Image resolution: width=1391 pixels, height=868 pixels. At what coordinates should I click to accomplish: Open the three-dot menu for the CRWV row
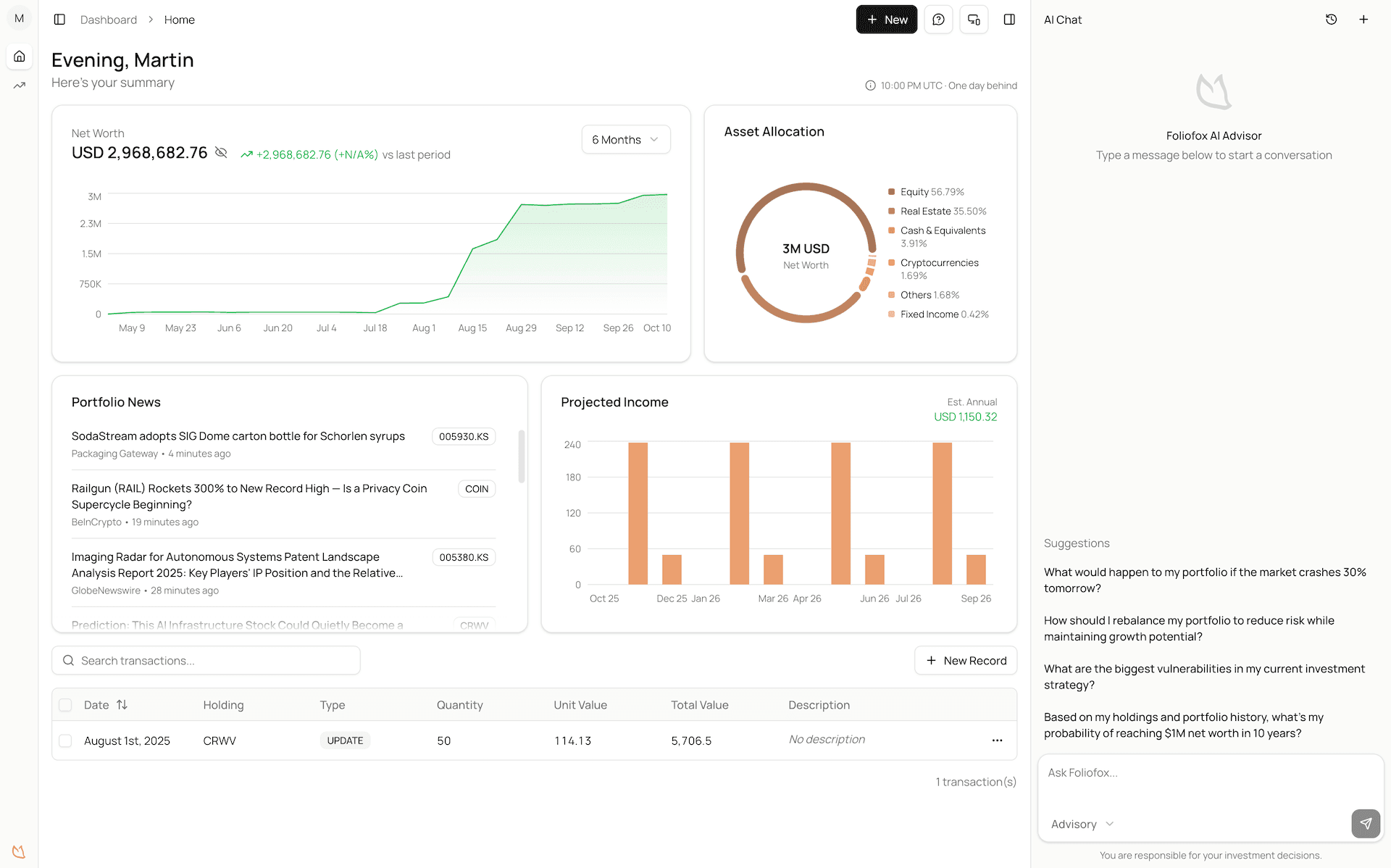pos(997,740)
